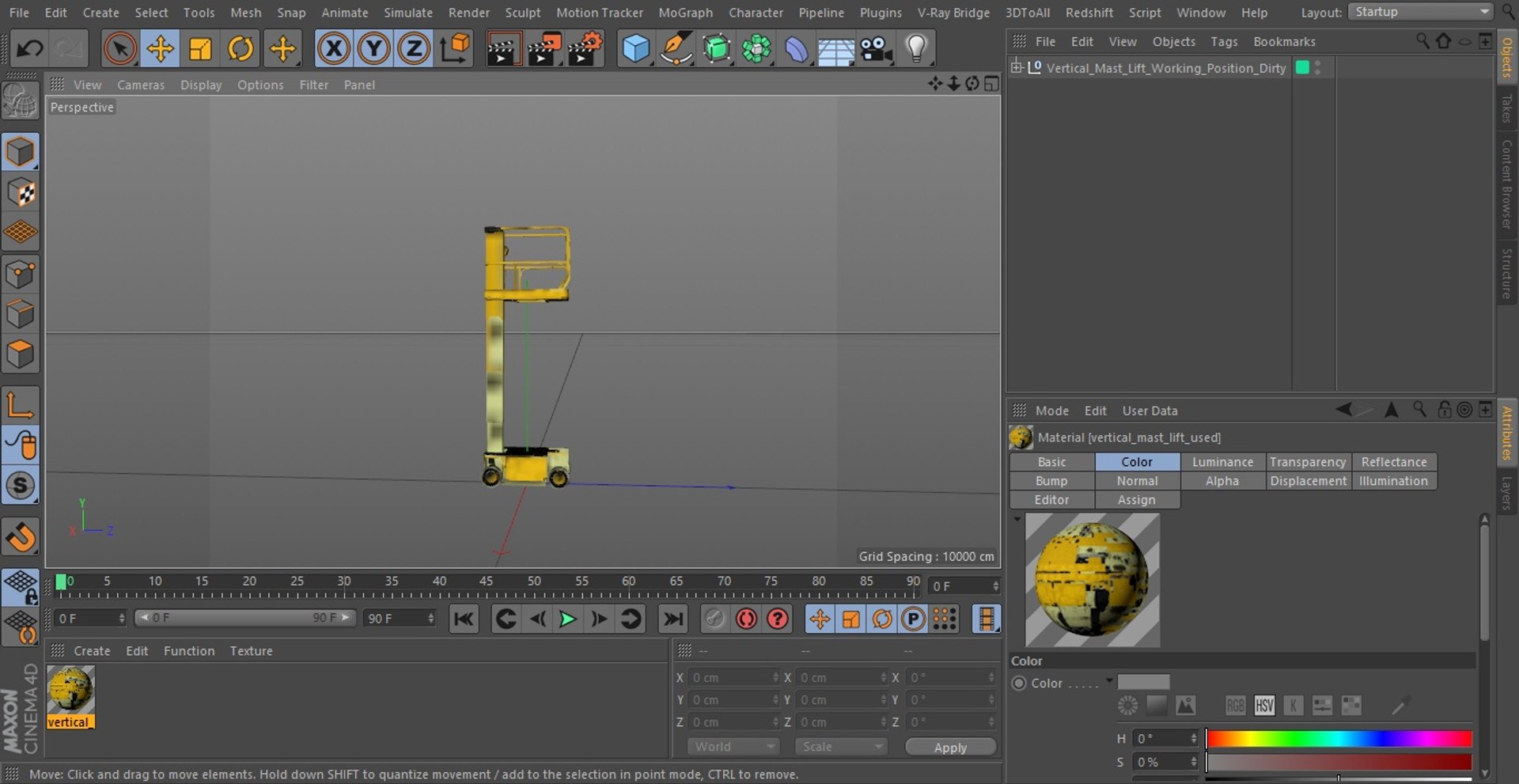Add a Light object
This screenshot has width=1519, height=784.
click(x=916, y=49)
